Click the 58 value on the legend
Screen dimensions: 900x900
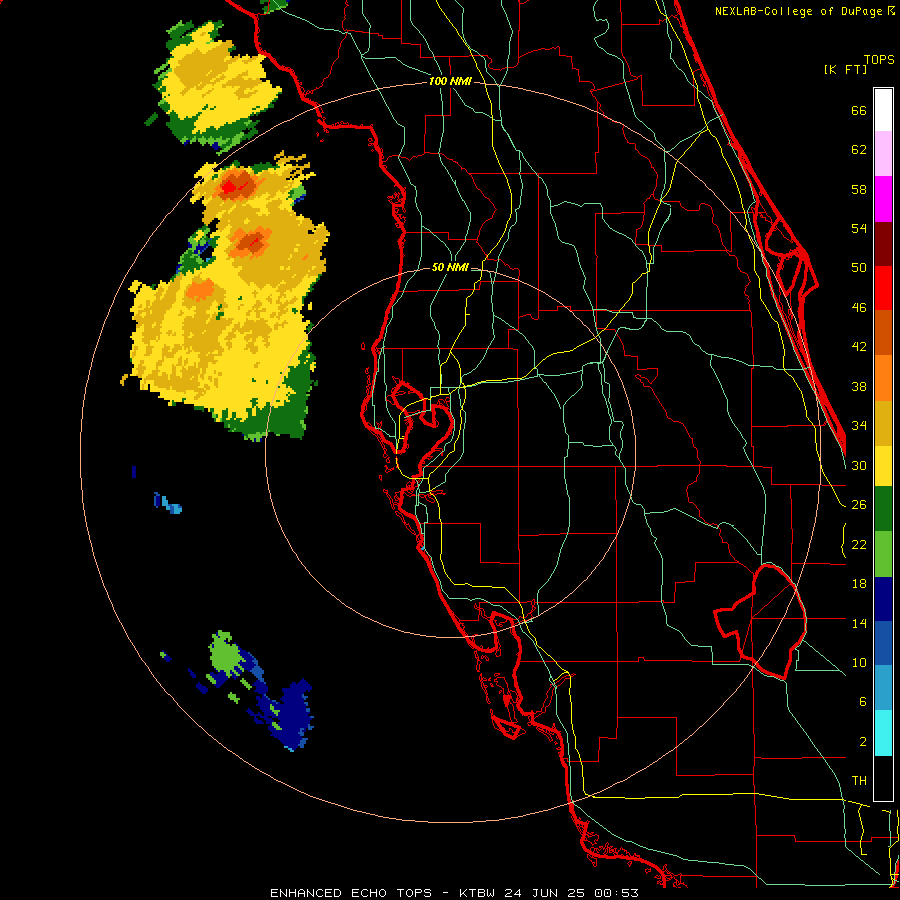(859, 189)
